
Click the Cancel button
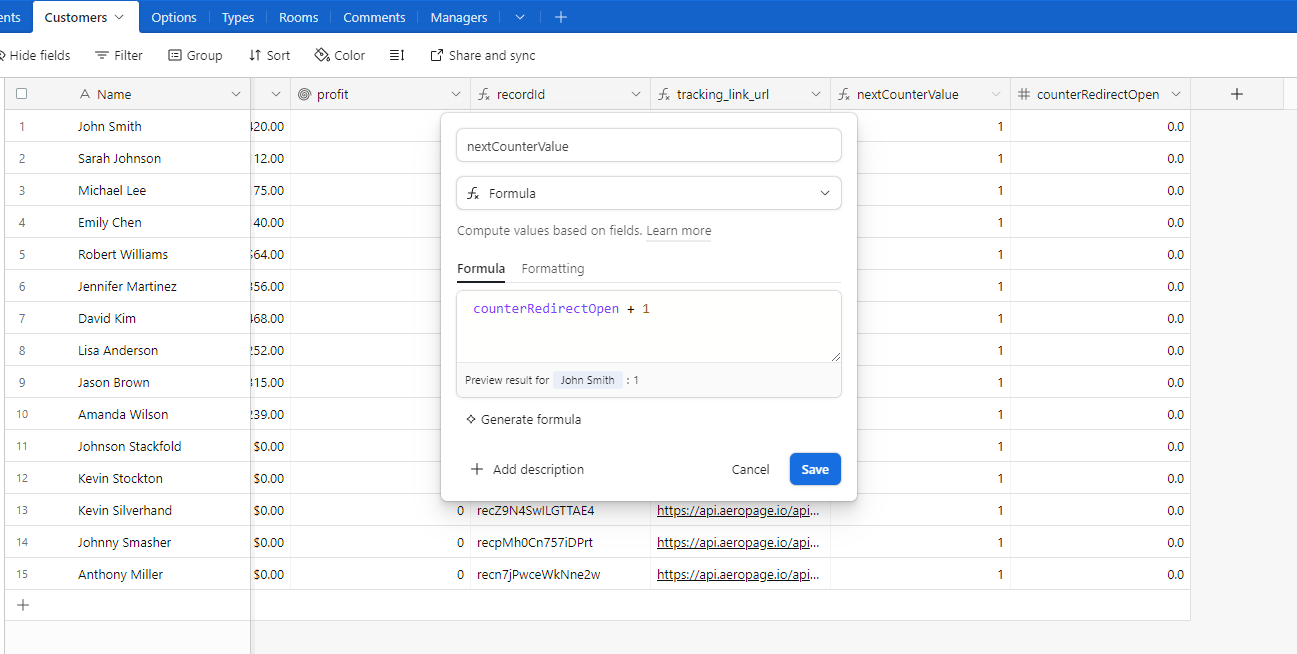pos(750,469)
